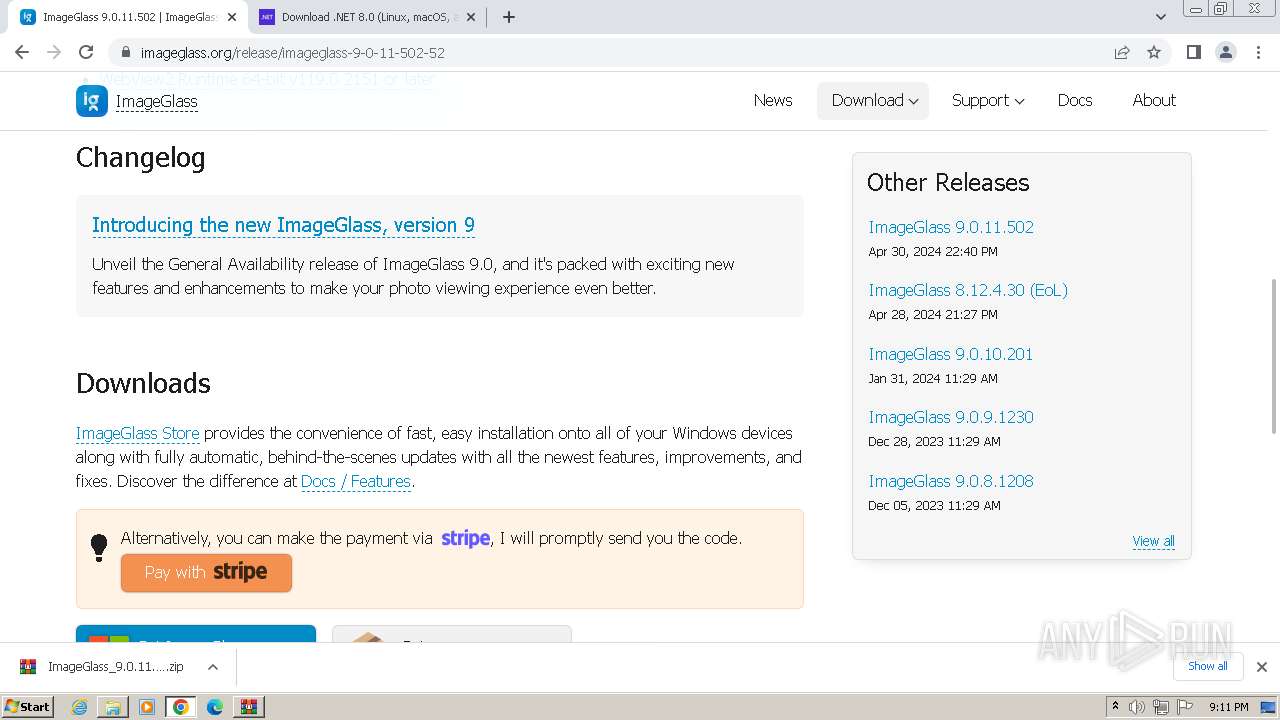Open ImageGlass 9.0.10.201 release
This screenshot has height=720, width=1280.
pyautogui.click(x=950, y=354)
